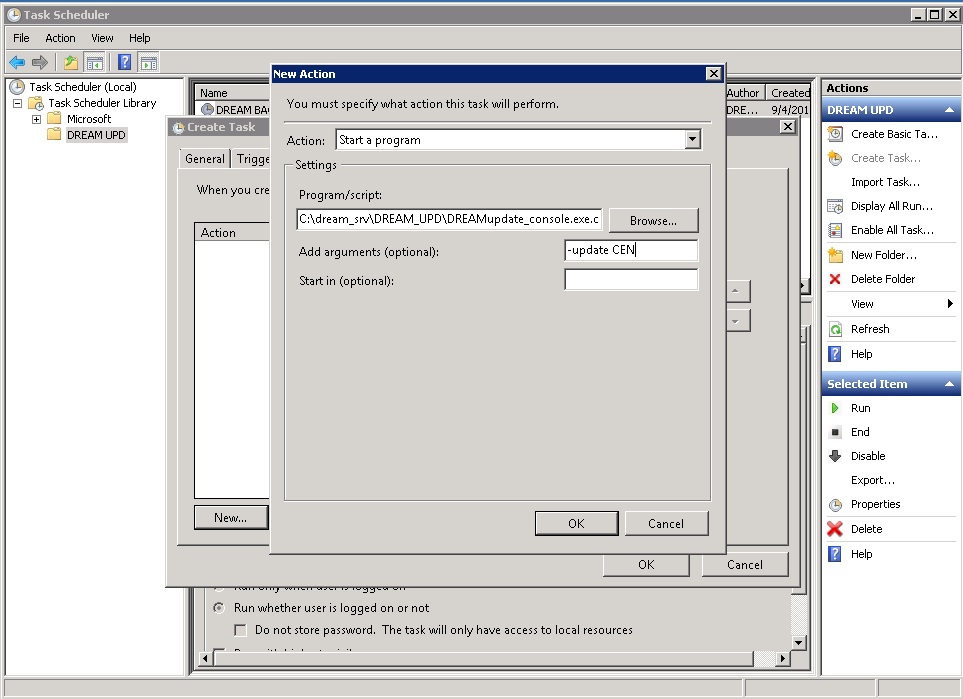Screen dimensions: 963x699
Task: Close the New Action dialog
Action: pyautogui.click(x=713, y=74)
